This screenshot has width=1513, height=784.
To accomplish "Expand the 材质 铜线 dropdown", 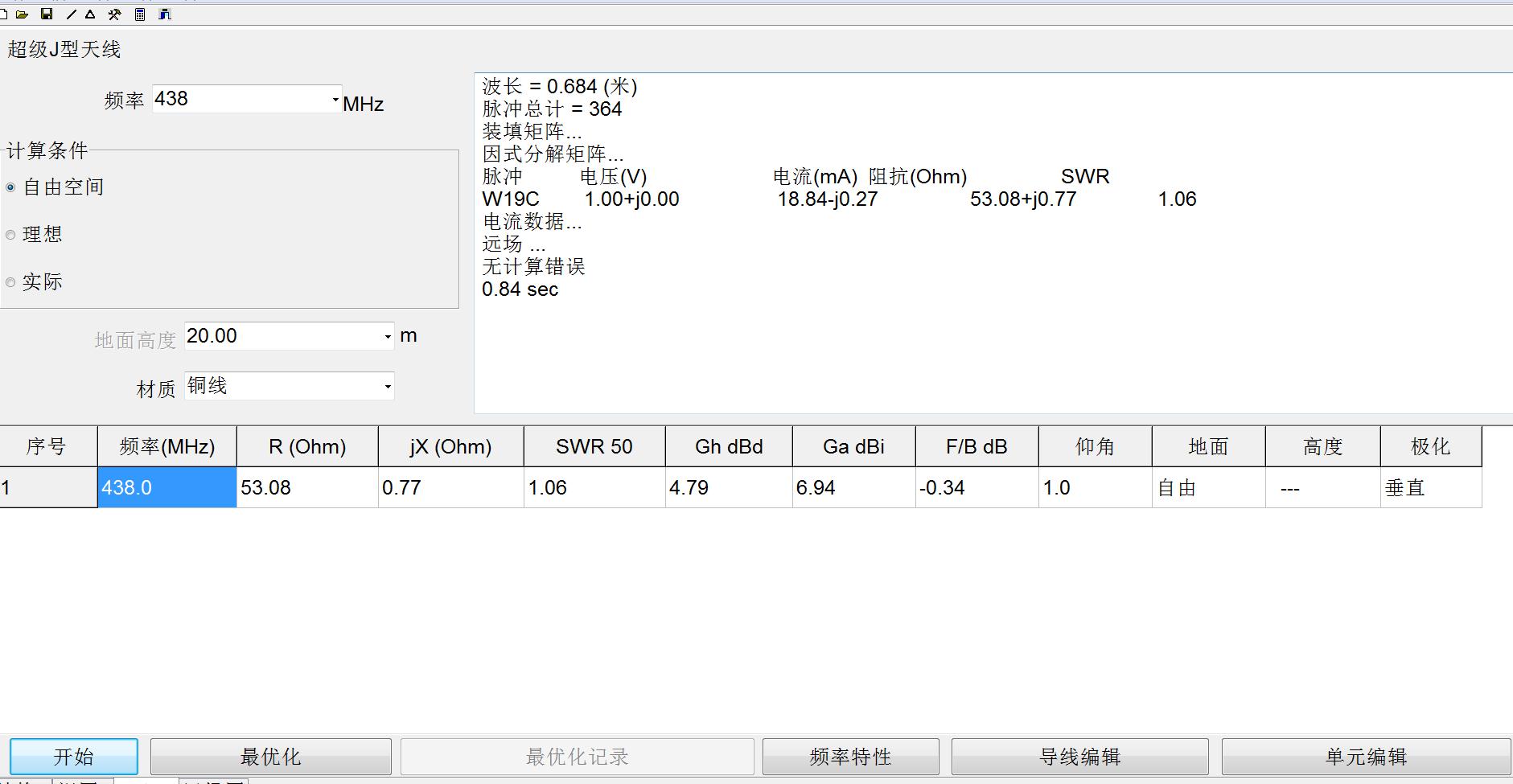I will (x=387, y=387).
